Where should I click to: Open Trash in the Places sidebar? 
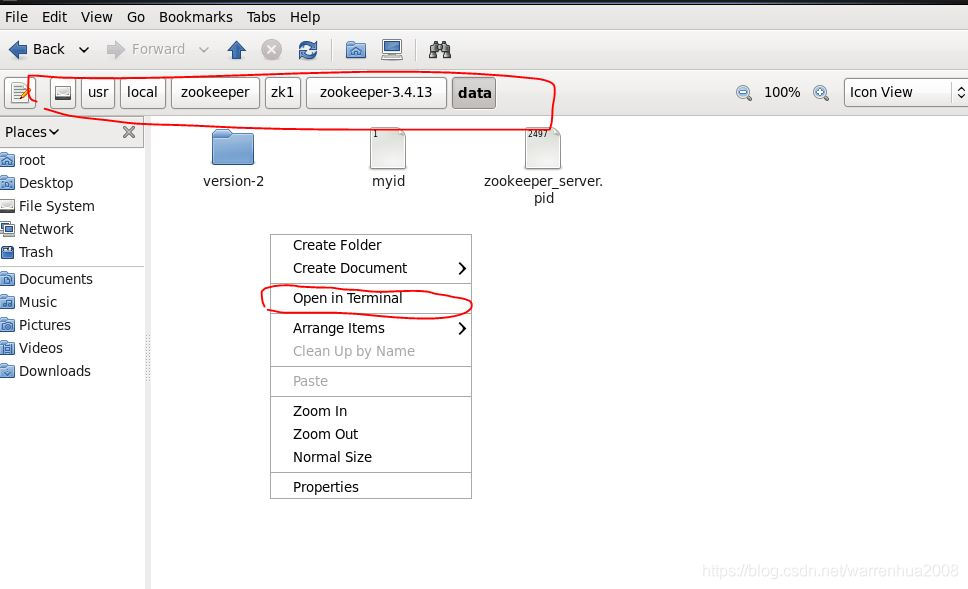pos(27,252)
